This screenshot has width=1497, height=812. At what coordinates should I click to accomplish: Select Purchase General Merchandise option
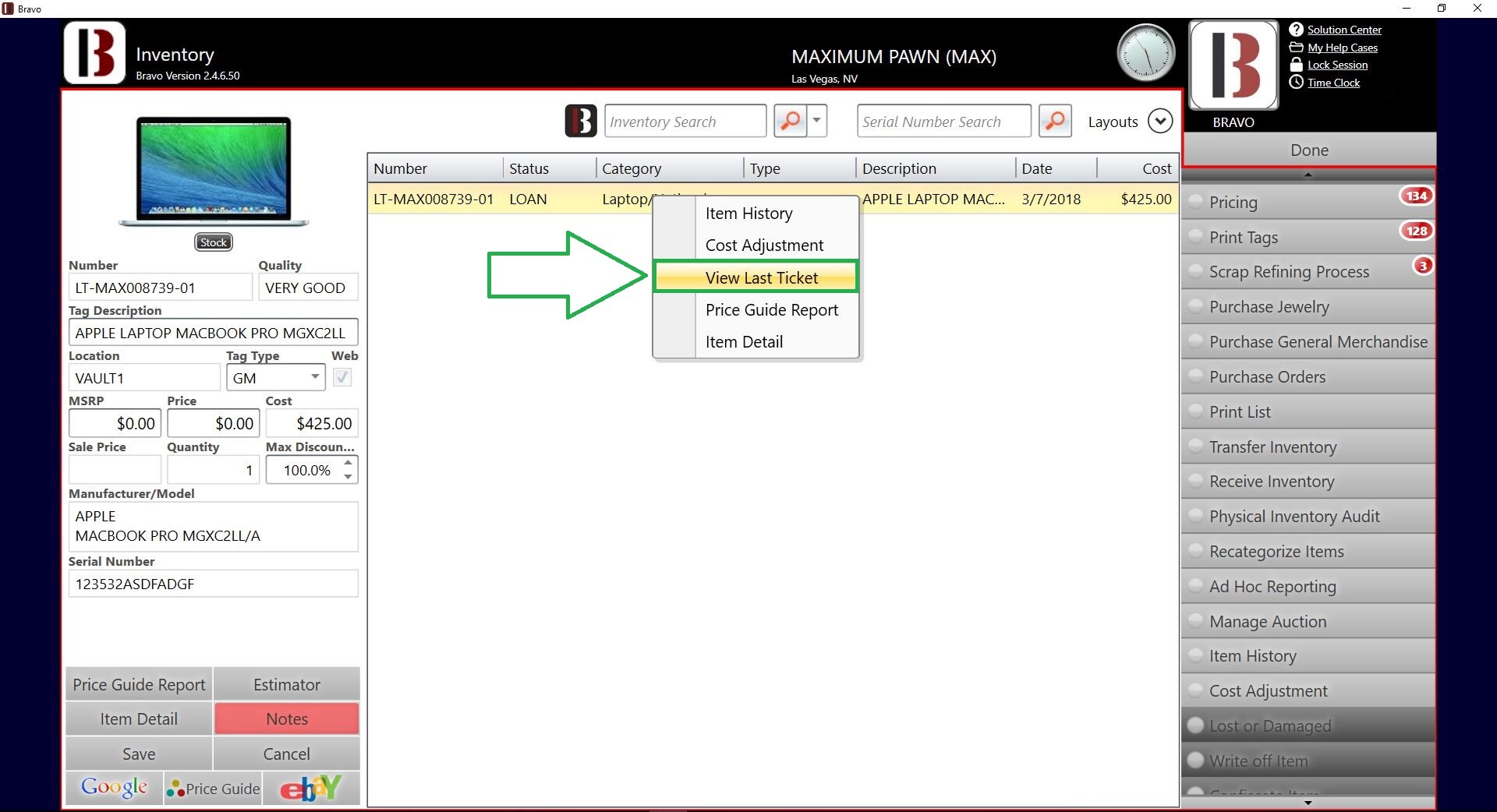tap(1308, 342)
